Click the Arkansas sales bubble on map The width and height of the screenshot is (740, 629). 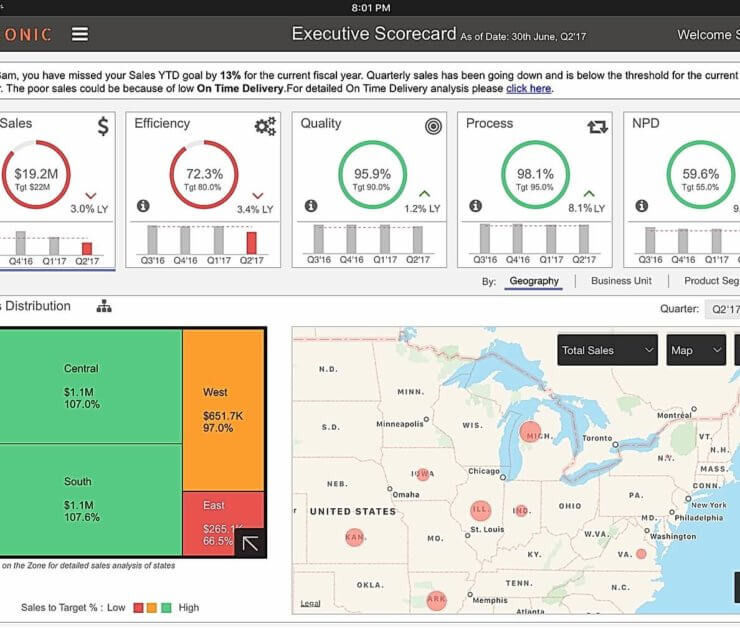437,600
